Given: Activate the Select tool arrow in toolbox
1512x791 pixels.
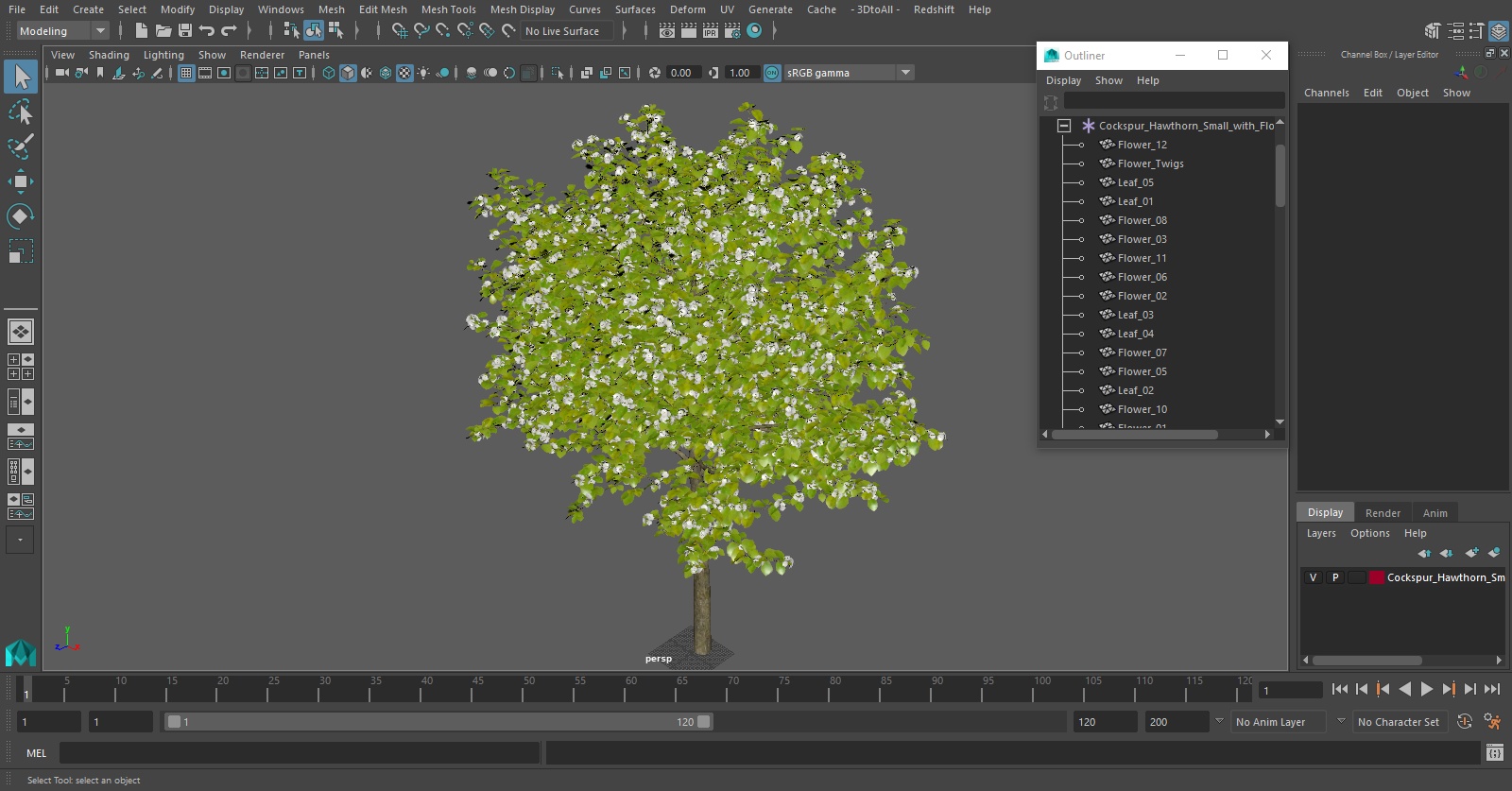Looking at the screenshot, I should pyautogui.click(x=21, y=77).
